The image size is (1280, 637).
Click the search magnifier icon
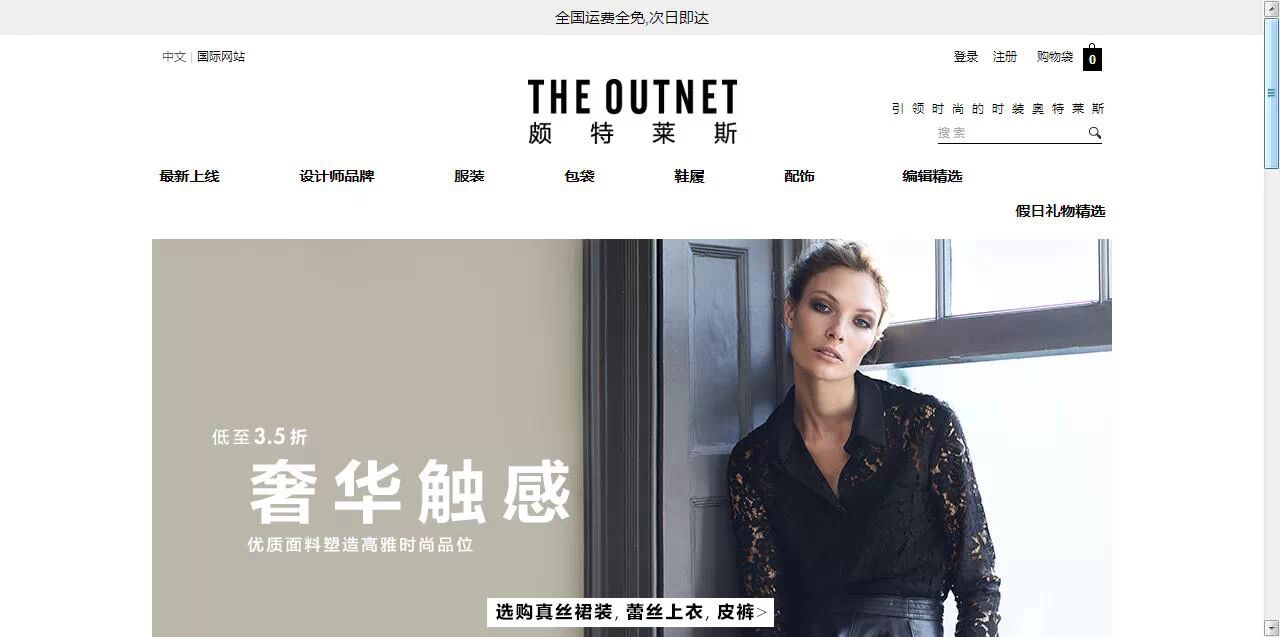[1095, 133]
